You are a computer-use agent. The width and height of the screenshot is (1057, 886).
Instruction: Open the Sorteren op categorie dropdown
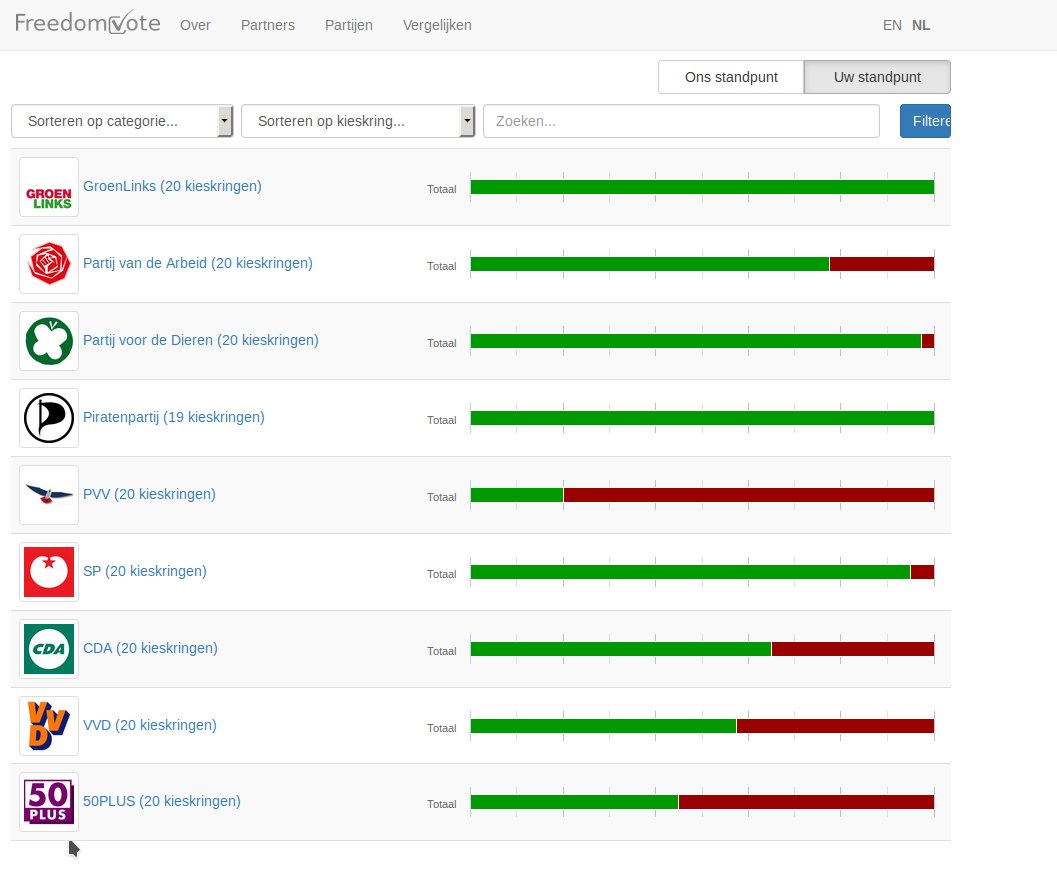point(122,121)
